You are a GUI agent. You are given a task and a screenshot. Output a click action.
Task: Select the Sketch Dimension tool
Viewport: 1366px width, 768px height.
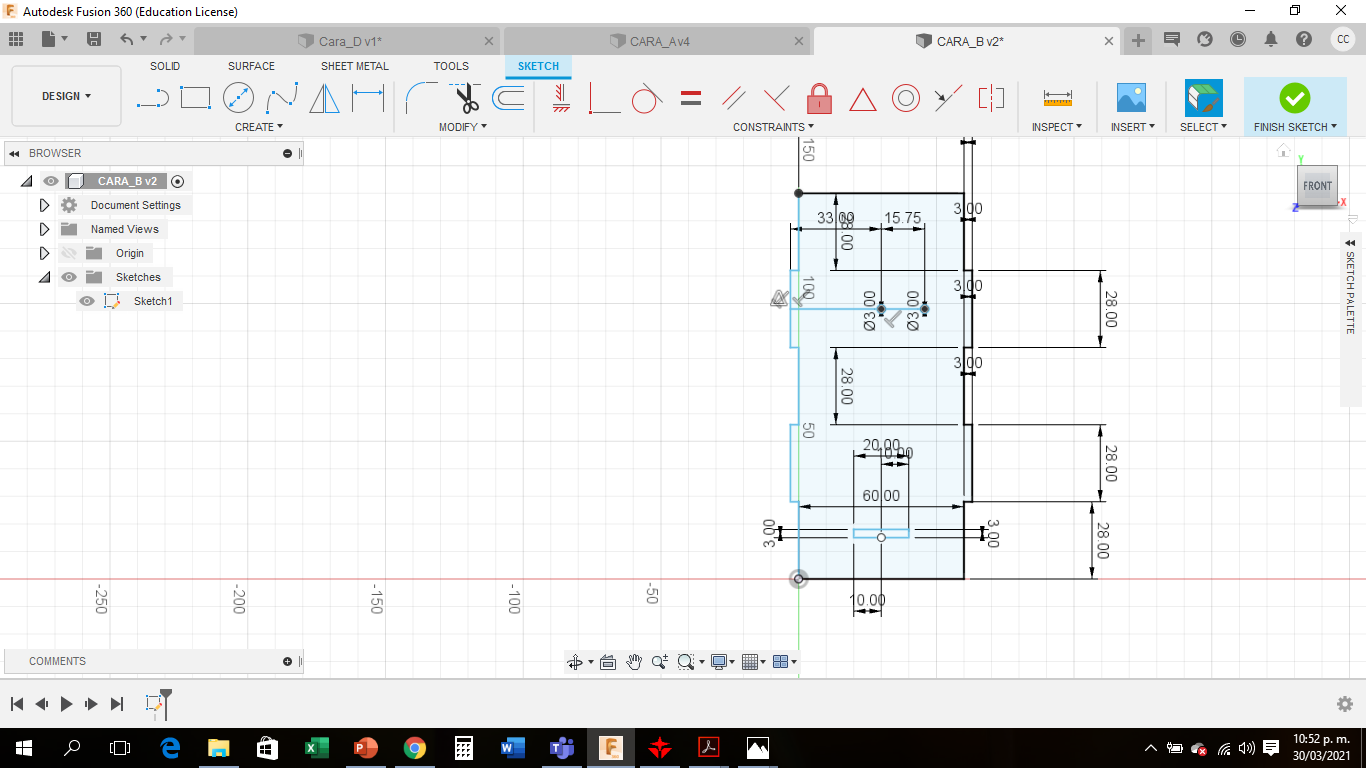pyautogui.click(x=368, y=98)
